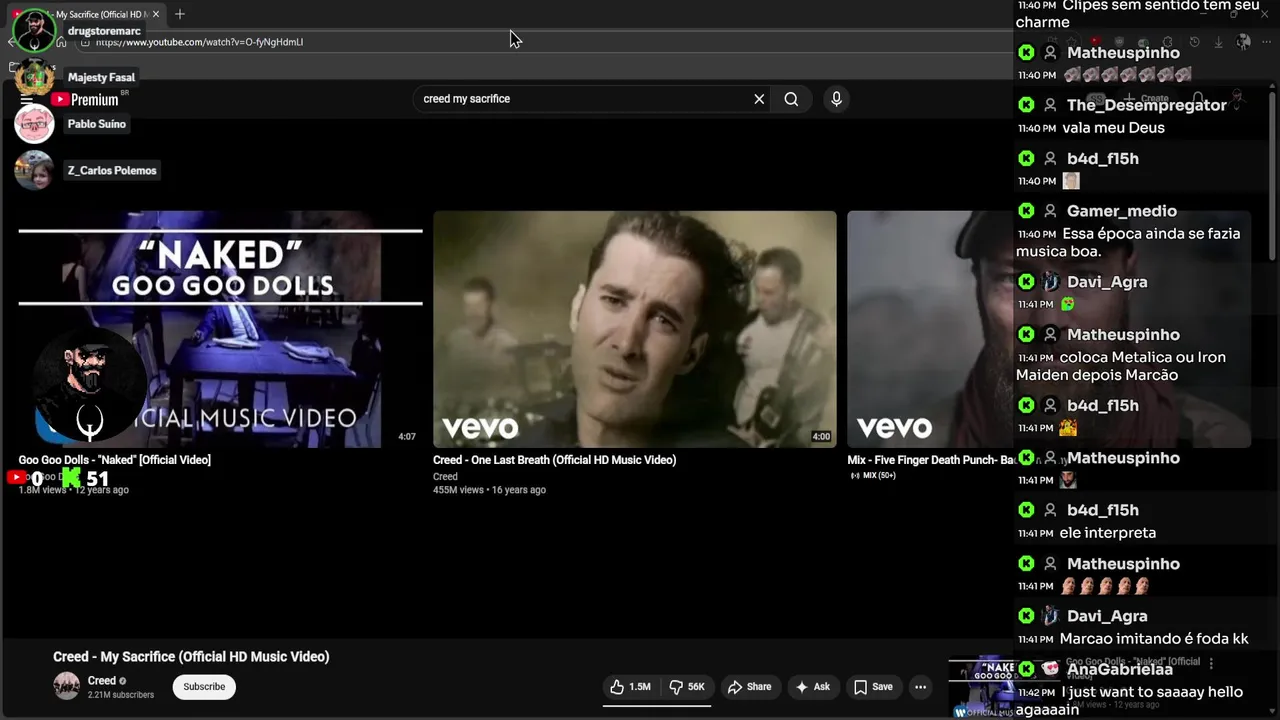Screen dimensions: 1280x720
Task: Click Kick badge next to Gamer_medio
Action: point(1026,211)
